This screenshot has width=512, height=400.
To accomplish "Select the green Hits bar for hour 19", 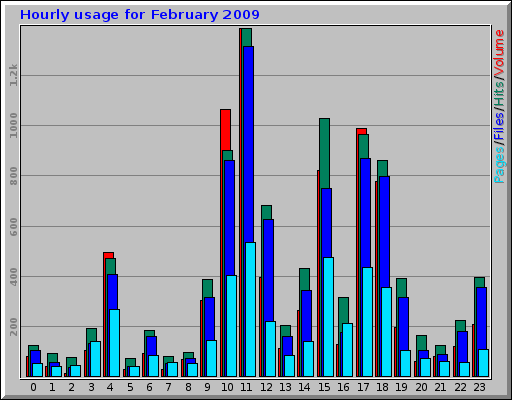I will coord(401,288).
